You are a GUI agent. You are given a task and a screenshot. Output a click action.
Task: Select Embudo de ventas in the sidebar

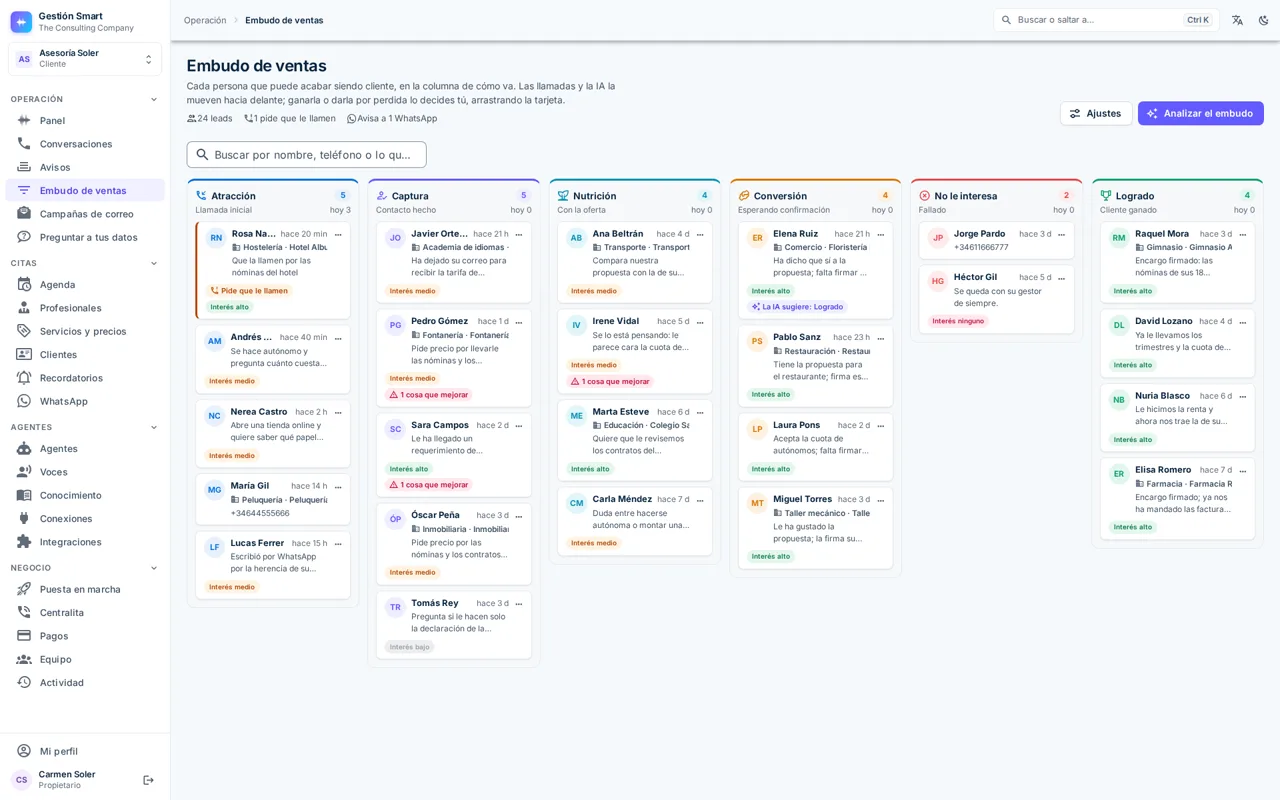pos(85,190)
